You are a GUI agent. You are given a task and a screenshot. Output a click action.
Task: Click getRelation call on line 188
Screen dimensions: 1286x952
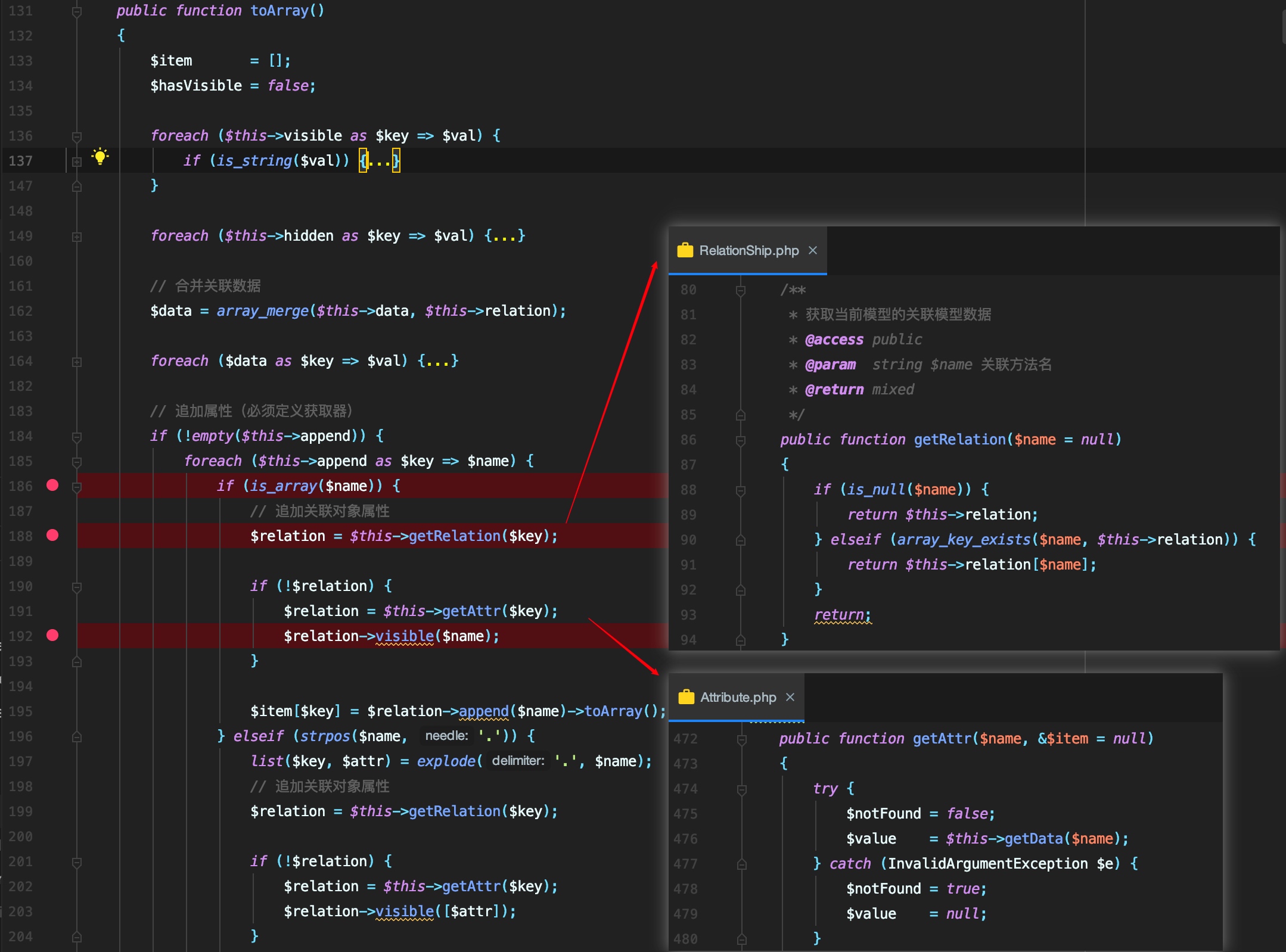(x=455, y=536)
